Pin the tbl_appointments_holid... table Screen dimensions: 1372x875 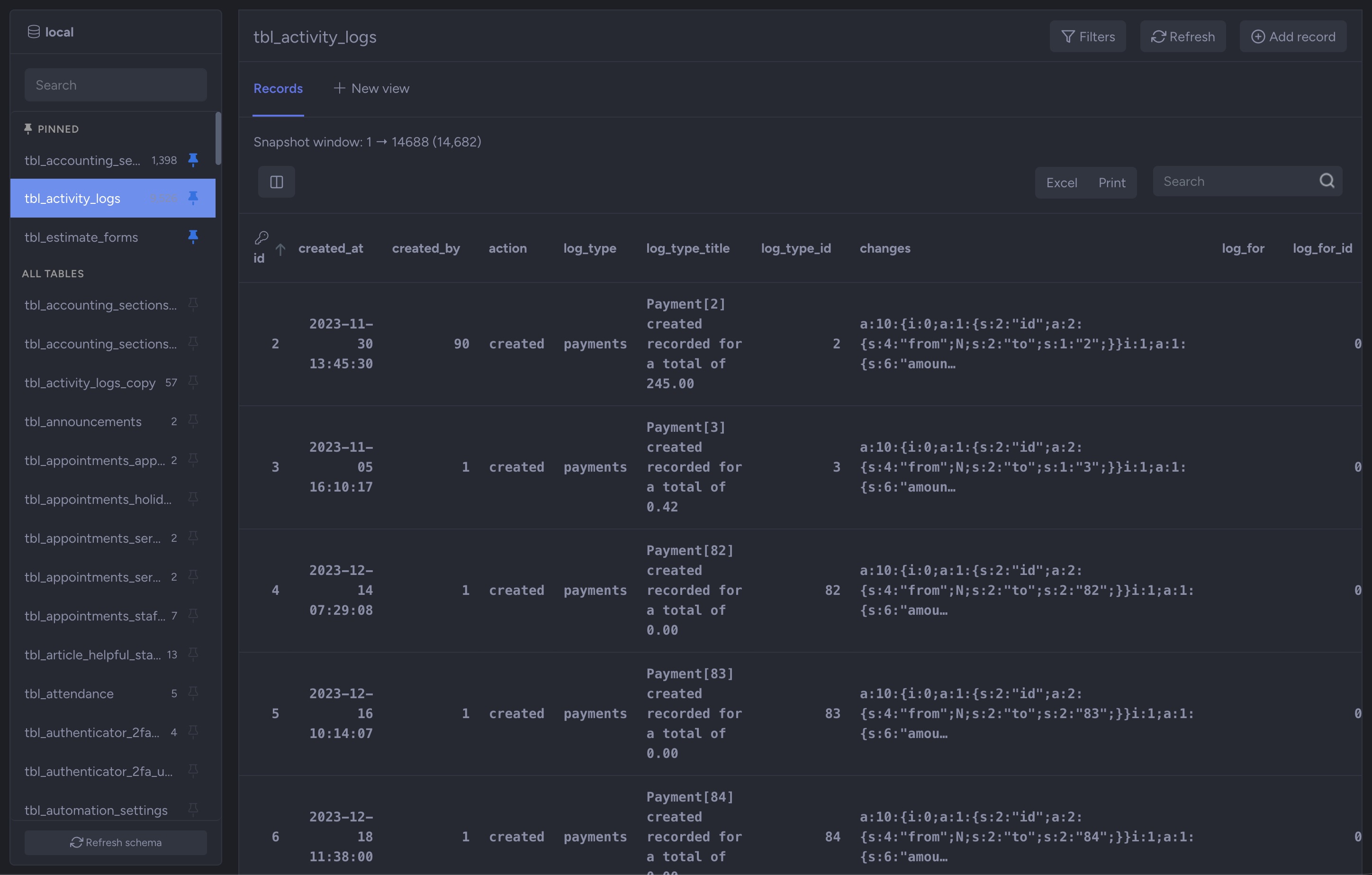[193, 499]
